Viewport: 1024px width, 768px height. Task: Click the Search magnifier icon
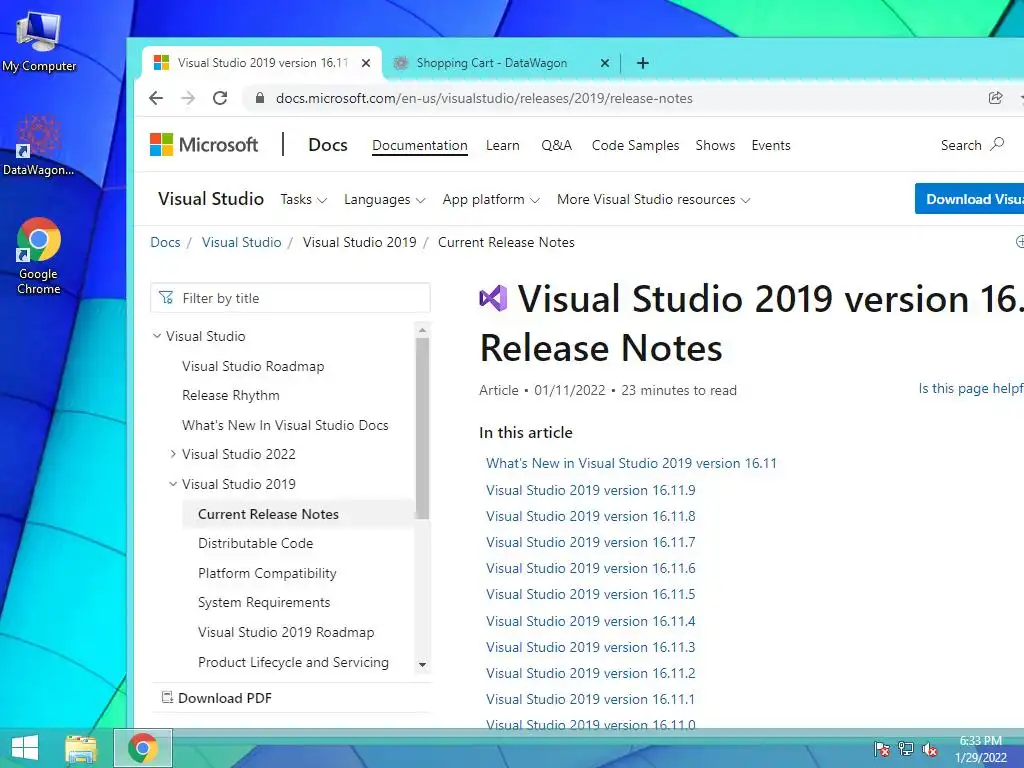997,144
